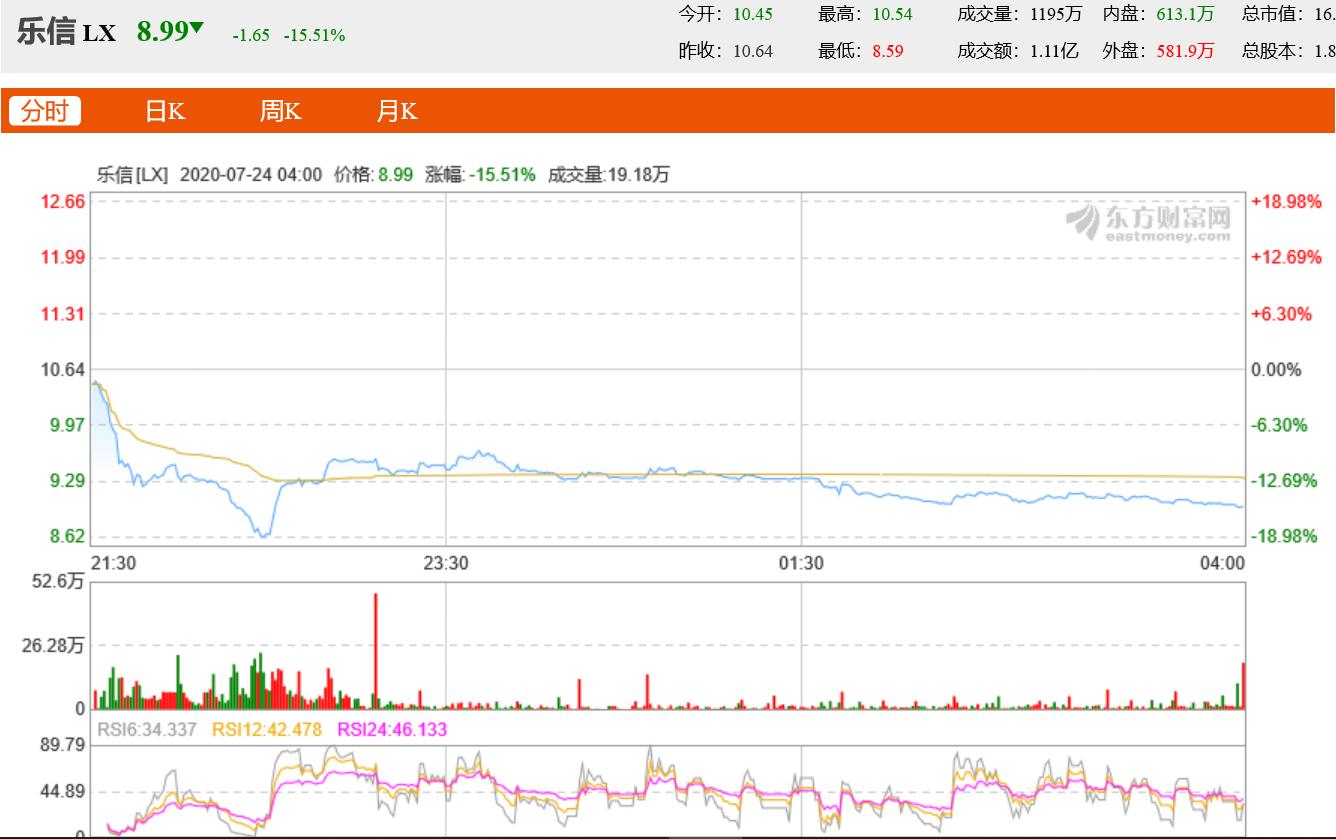This screenshot has width=1336, height=839.
Task: Click the 乐信 LX stock name
Action: [66, 32]
